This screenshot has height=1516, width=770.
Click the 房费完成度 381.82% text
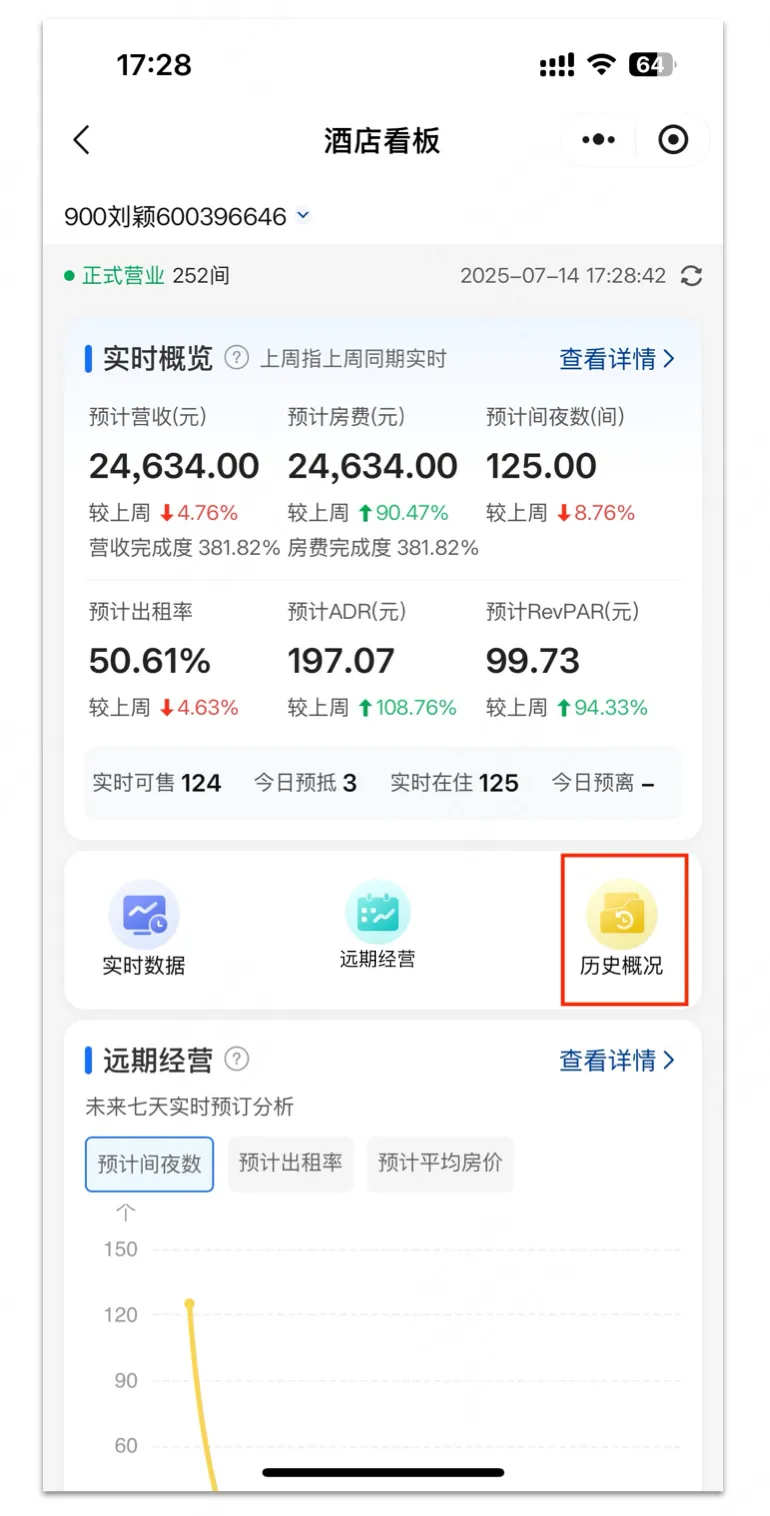[383, 547]
